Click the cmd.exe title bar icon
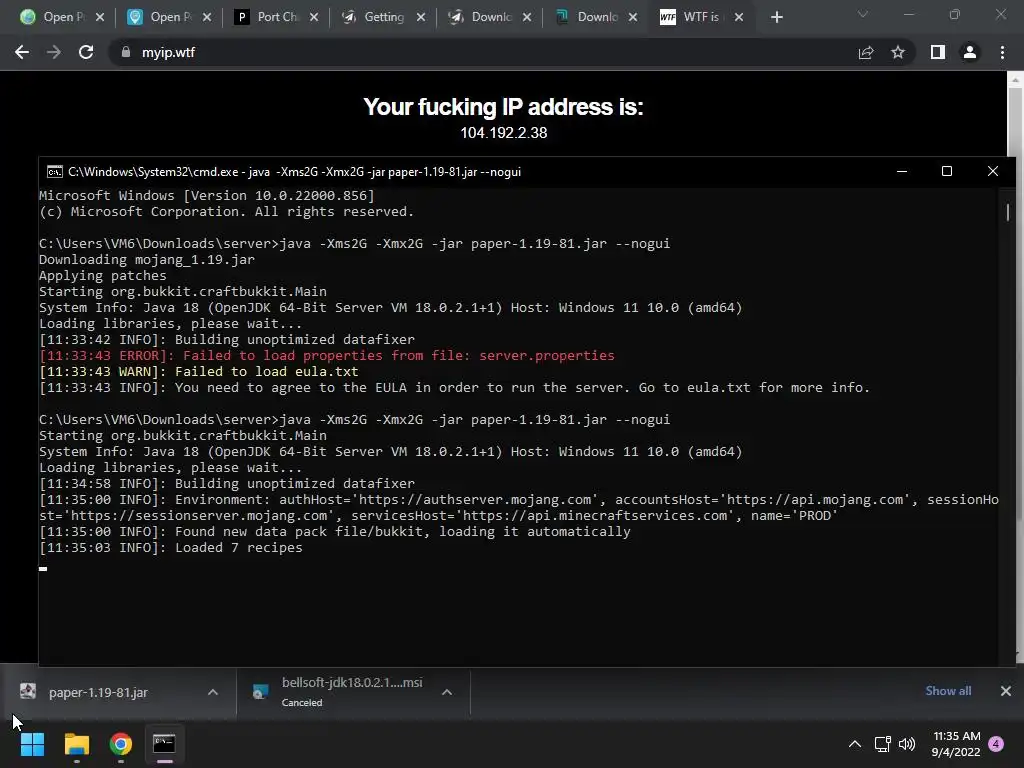 pyautogui.click(x=54, y=172)
